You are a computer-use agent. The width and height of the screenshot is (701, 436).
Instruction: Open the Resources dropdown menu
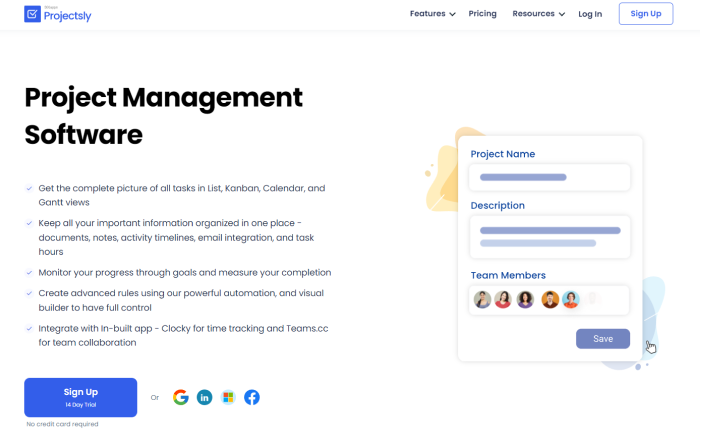[538, 14]
